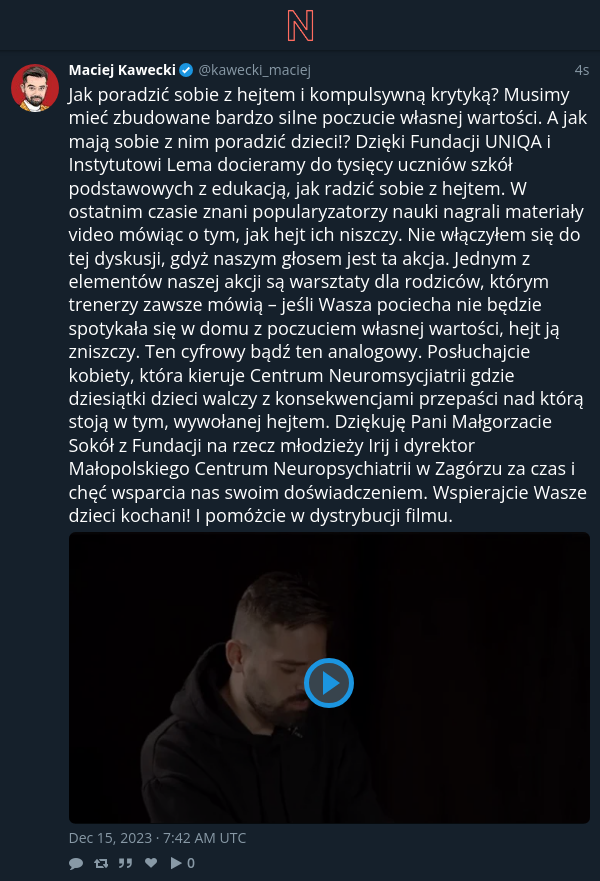Open Maciej Kawecki's profile avatar
Image resolution: width=600 pixels, height=881 pixels.
(x=35, y=88)
